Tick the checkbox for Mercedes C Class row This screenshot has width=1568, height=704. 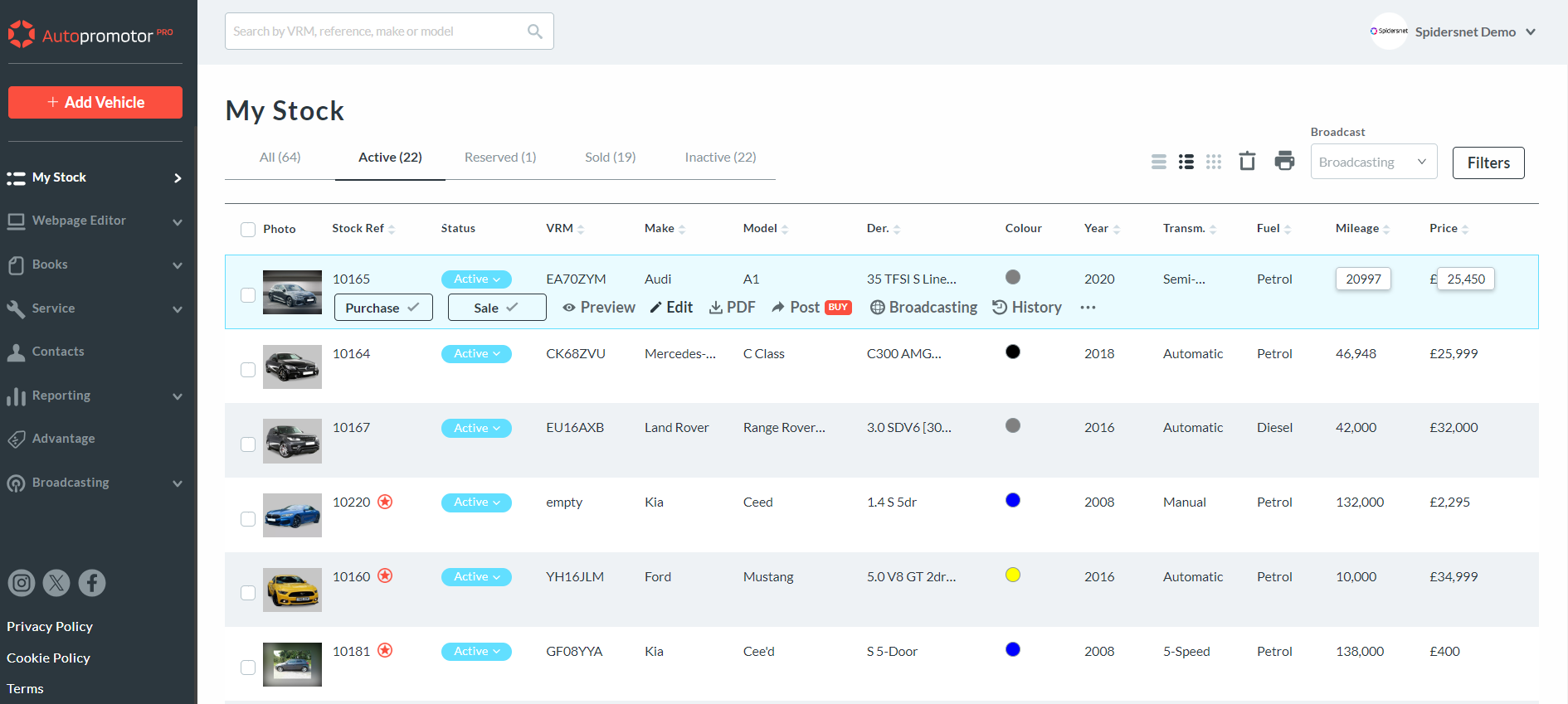[x=248, y=370]
